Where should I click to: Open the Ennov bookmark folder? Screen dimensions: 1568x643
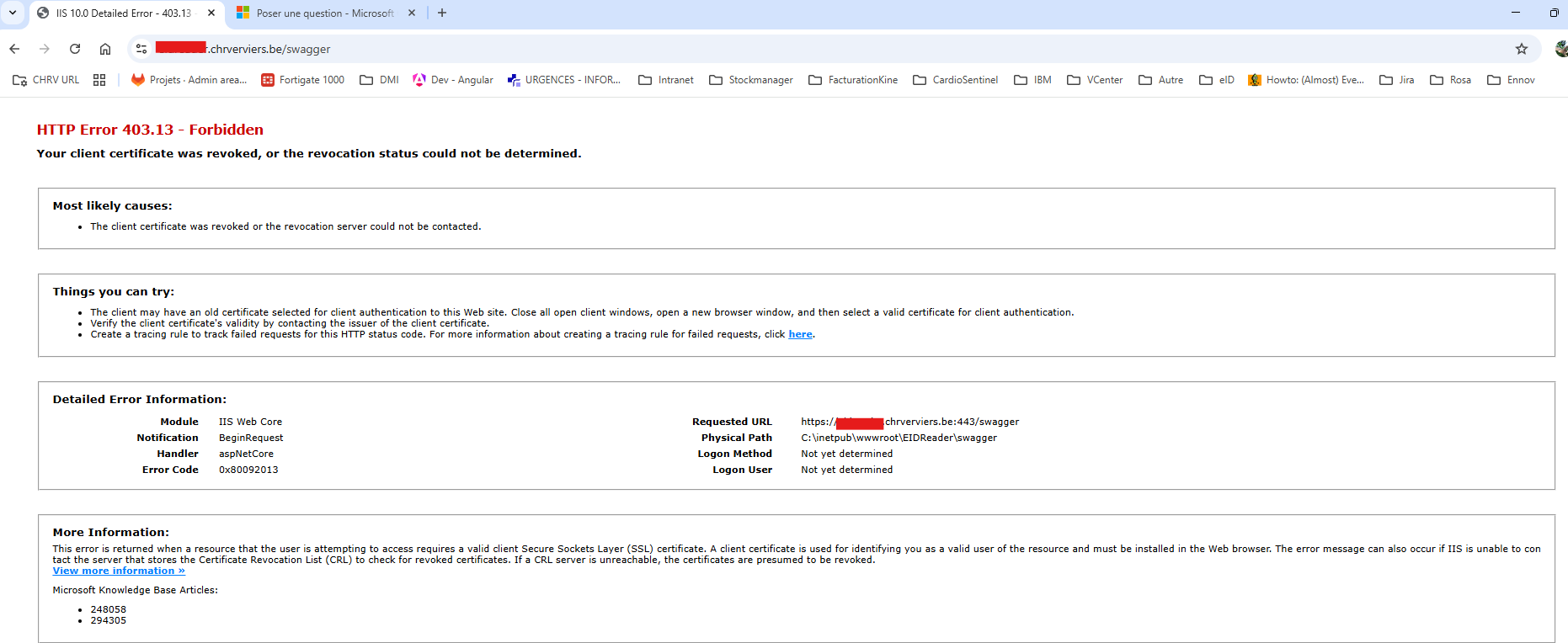[x=1511, y=80]
